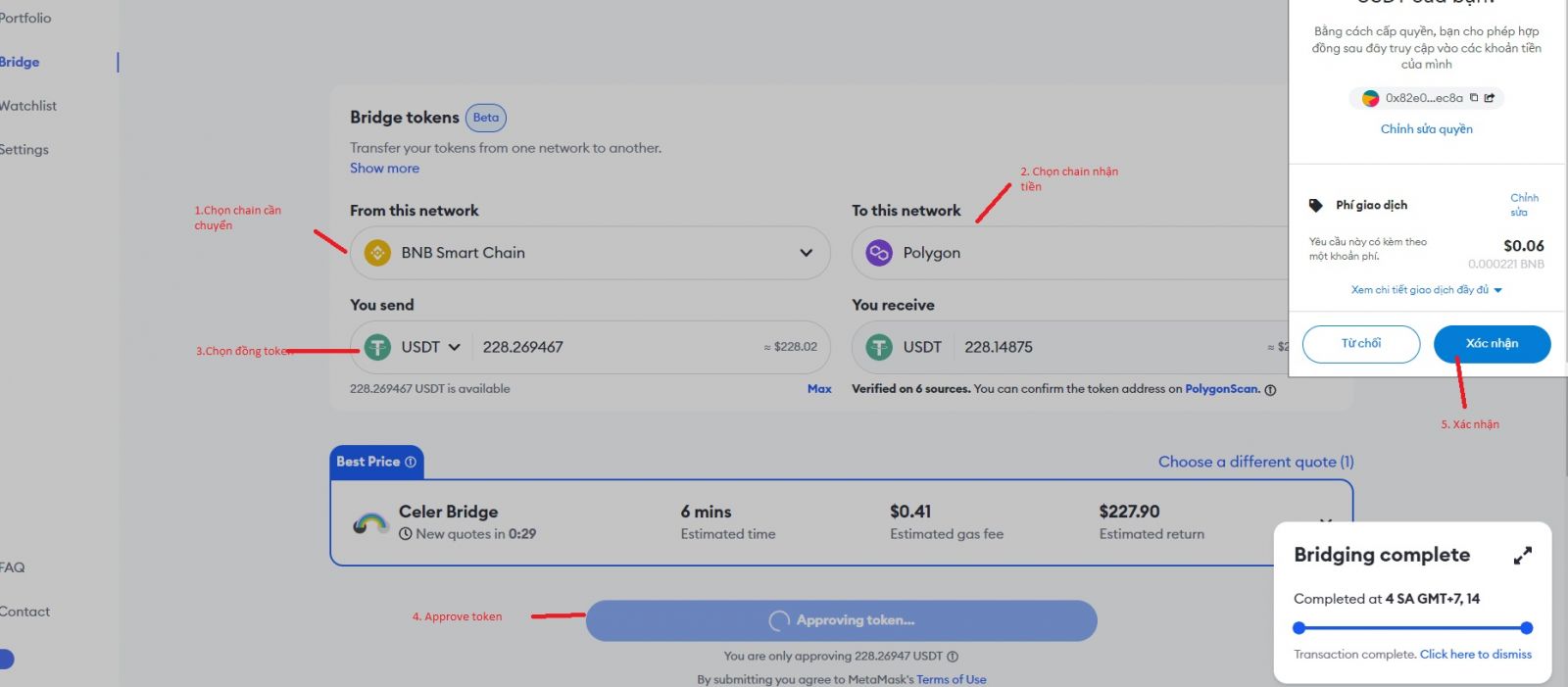The height and width of the screenshot is (687, 1568).
Task: Click the $0.41 Estimated gas fee value
Action: (910, 512)
